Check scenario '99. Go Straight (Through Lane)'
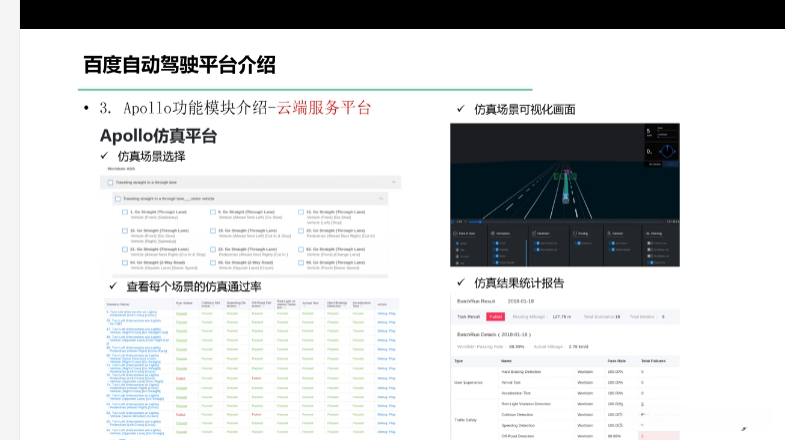 (301, 262)
